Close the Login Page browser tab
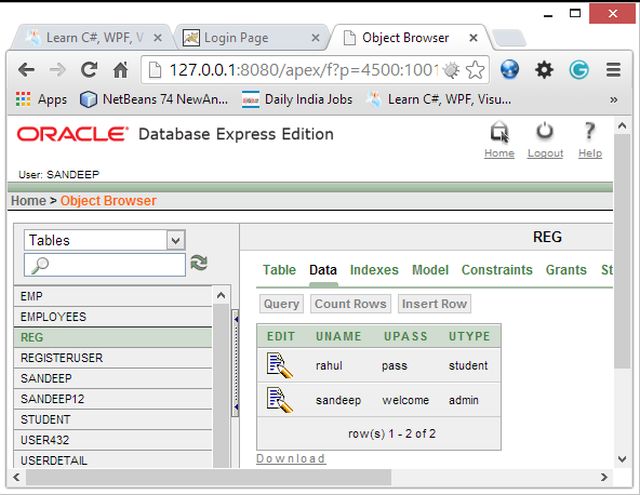This screenshot has height=495, width=640. click(x=315, y=38)
